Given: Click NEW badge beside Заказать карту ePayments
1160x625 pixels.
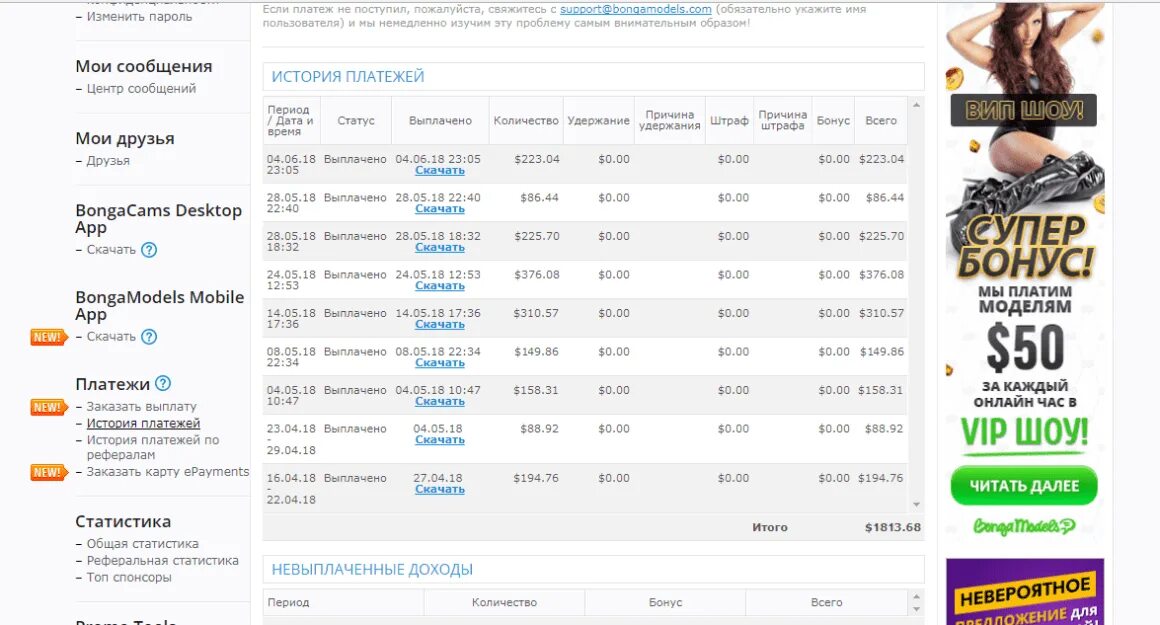Looking at the screenshot, I should pyautogui.click(x=49, y=472).
